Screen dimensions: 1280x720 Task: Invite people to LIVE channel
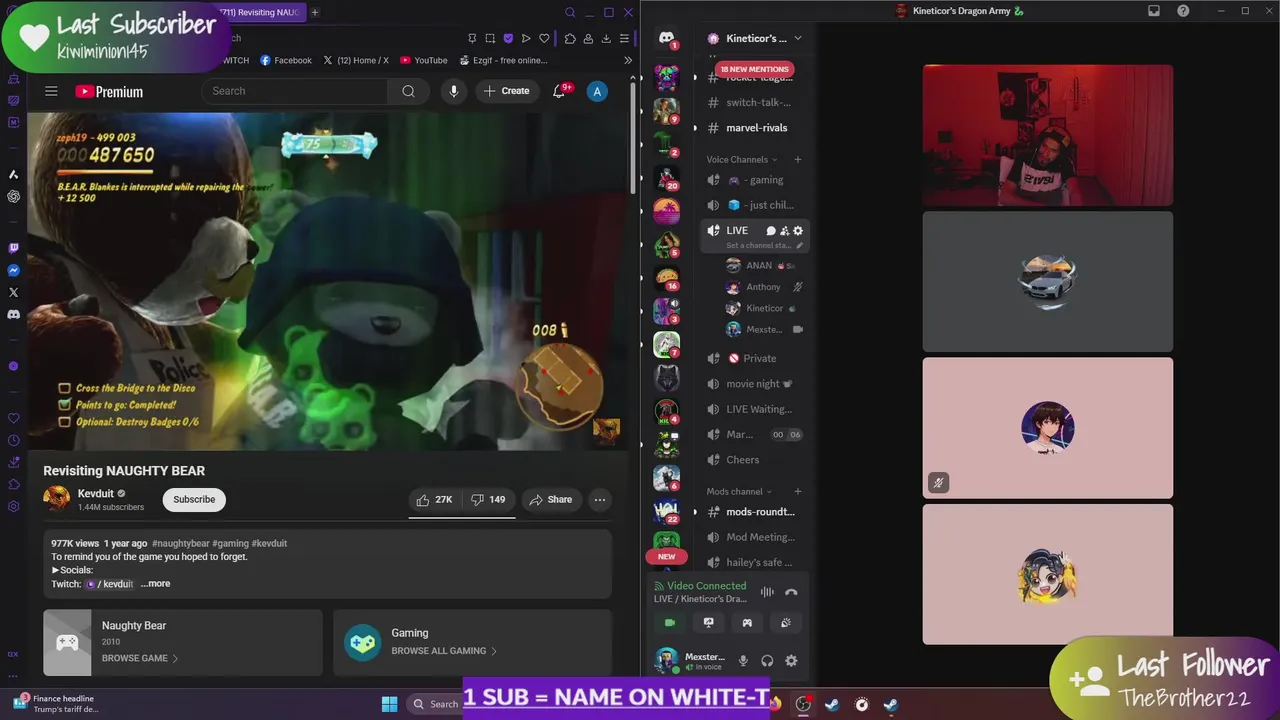pos(784,231)
